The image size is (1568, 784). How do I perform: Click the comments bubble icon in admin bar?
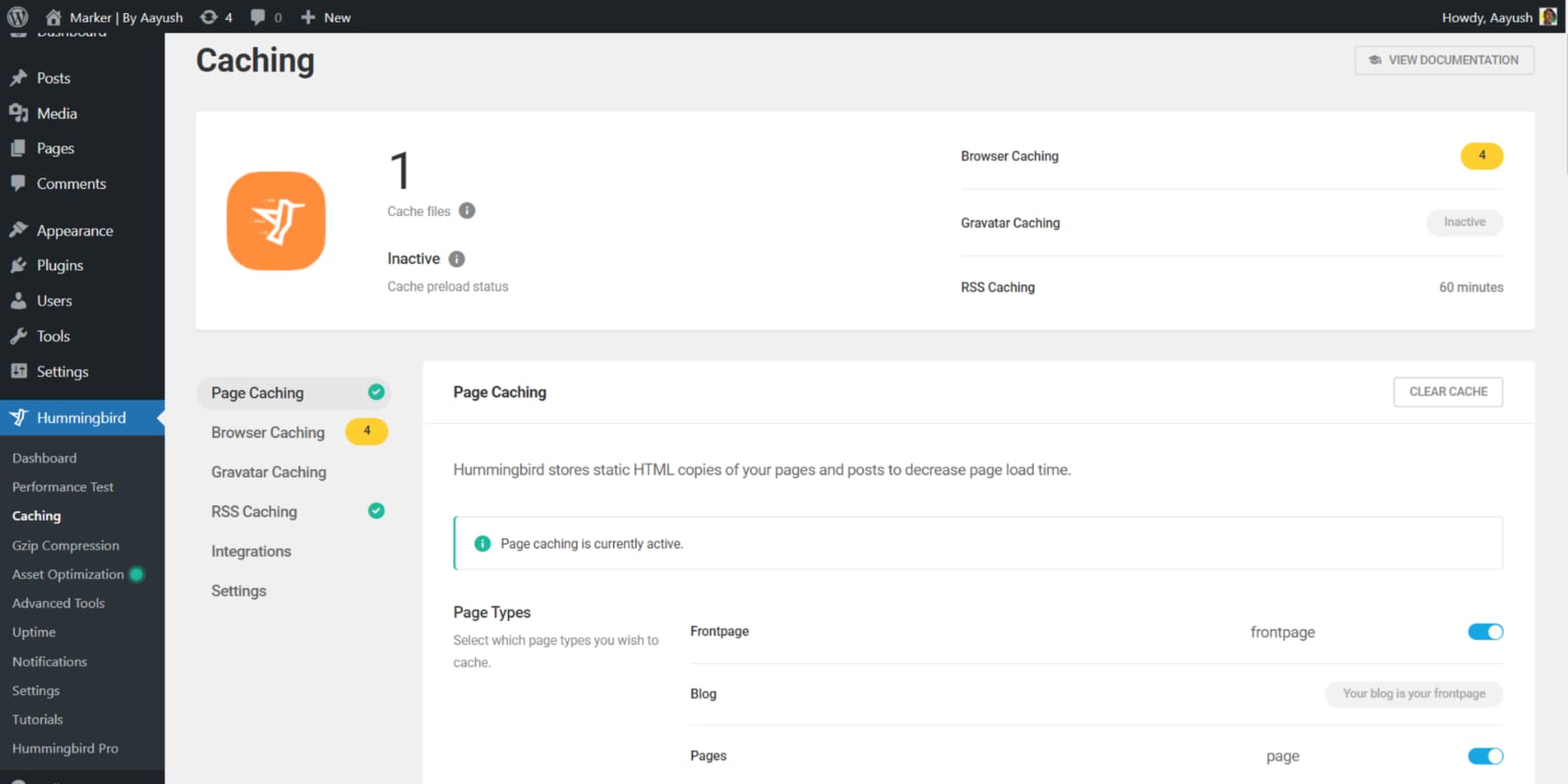258,17
